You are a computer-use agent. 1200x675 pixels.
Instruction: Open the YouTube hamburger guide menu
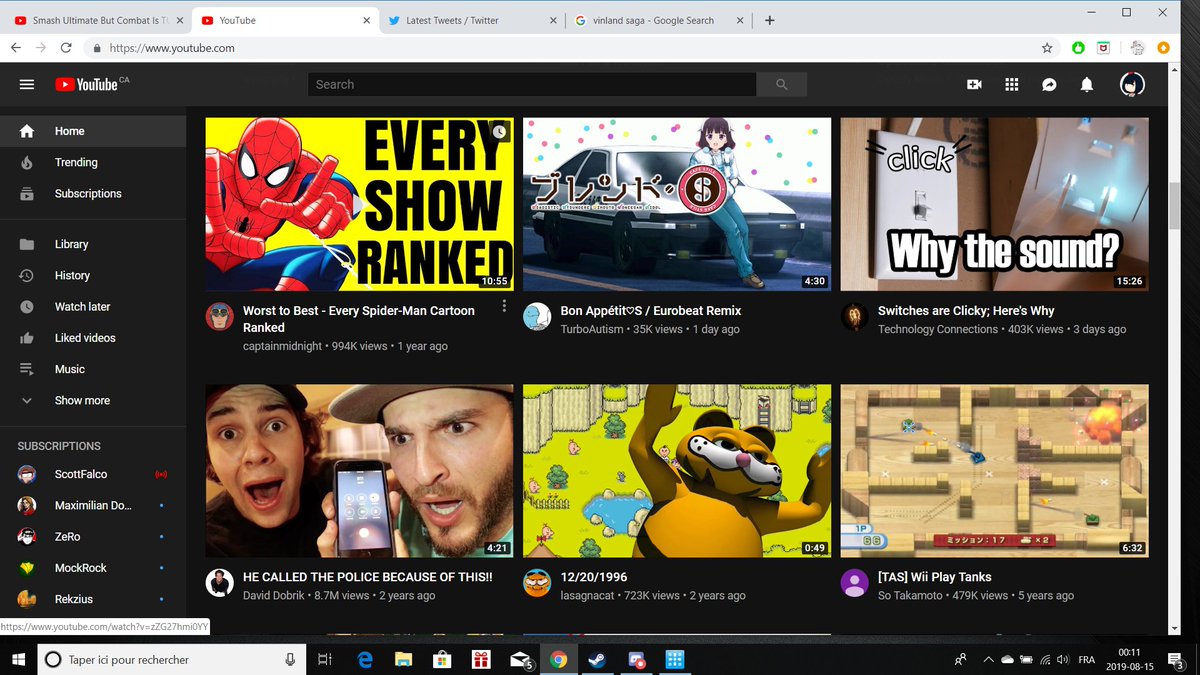click(x=27, y=85)
